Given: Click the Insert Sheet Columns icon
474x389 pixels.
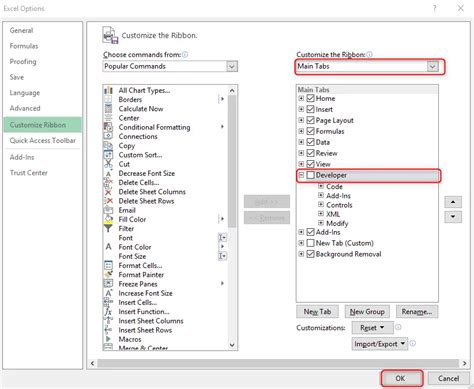Looking at the screenshot, I should (x=108, y=321).
